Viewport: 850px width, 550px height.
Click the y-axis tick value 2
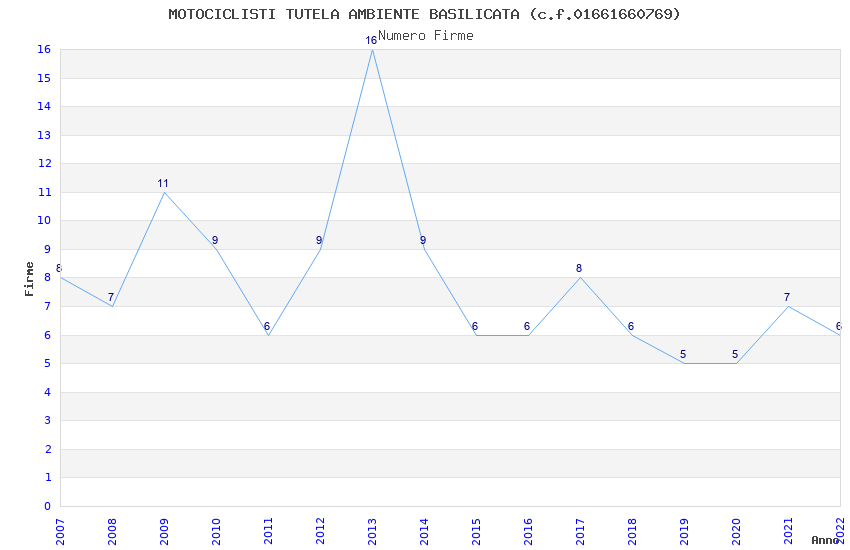click(48, 449)
